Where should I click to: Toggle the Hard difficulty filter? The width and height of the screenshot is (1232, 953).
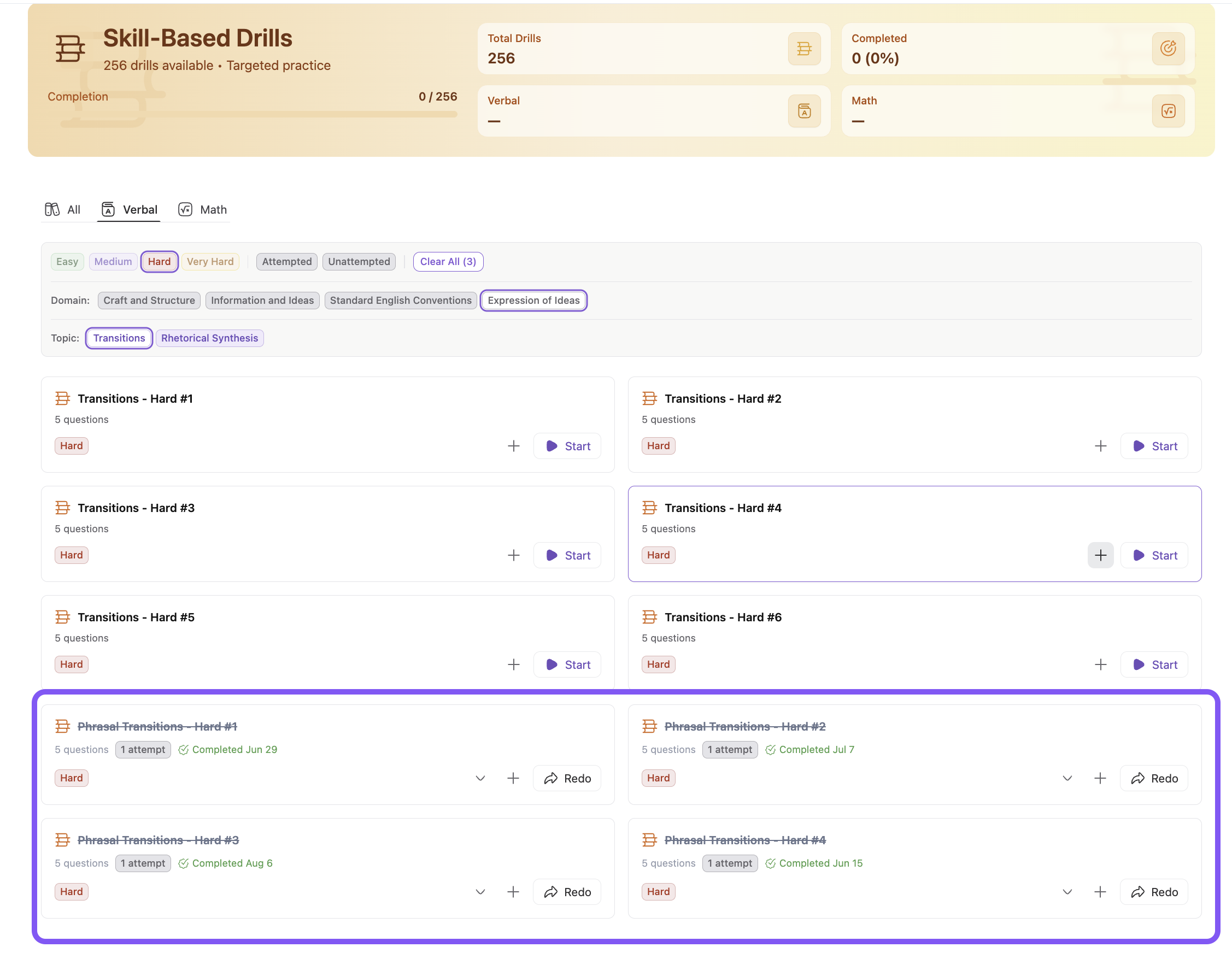(159, 262)
